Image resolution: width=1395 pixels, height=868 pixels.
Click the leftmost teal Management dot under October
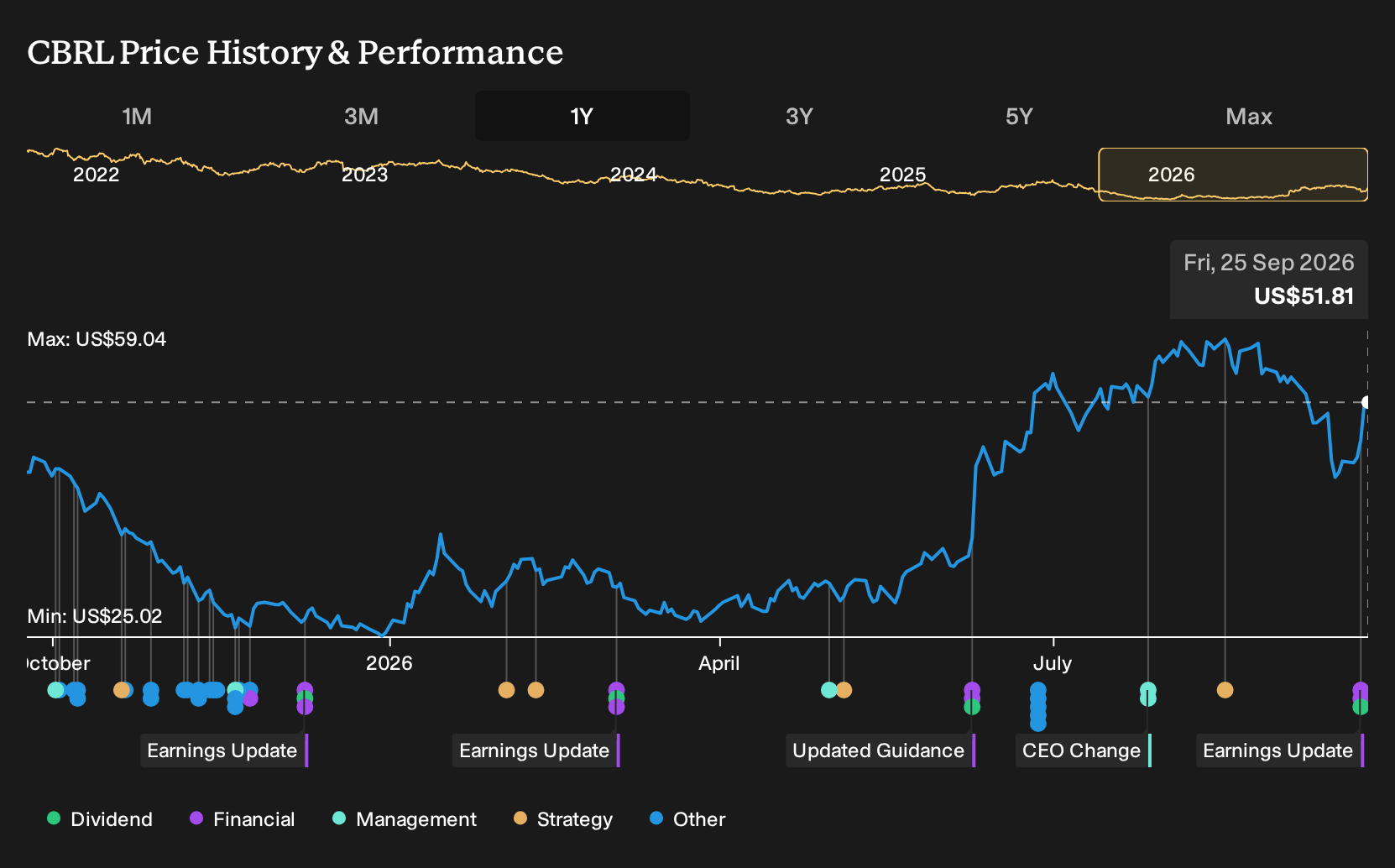pos(55,690)
